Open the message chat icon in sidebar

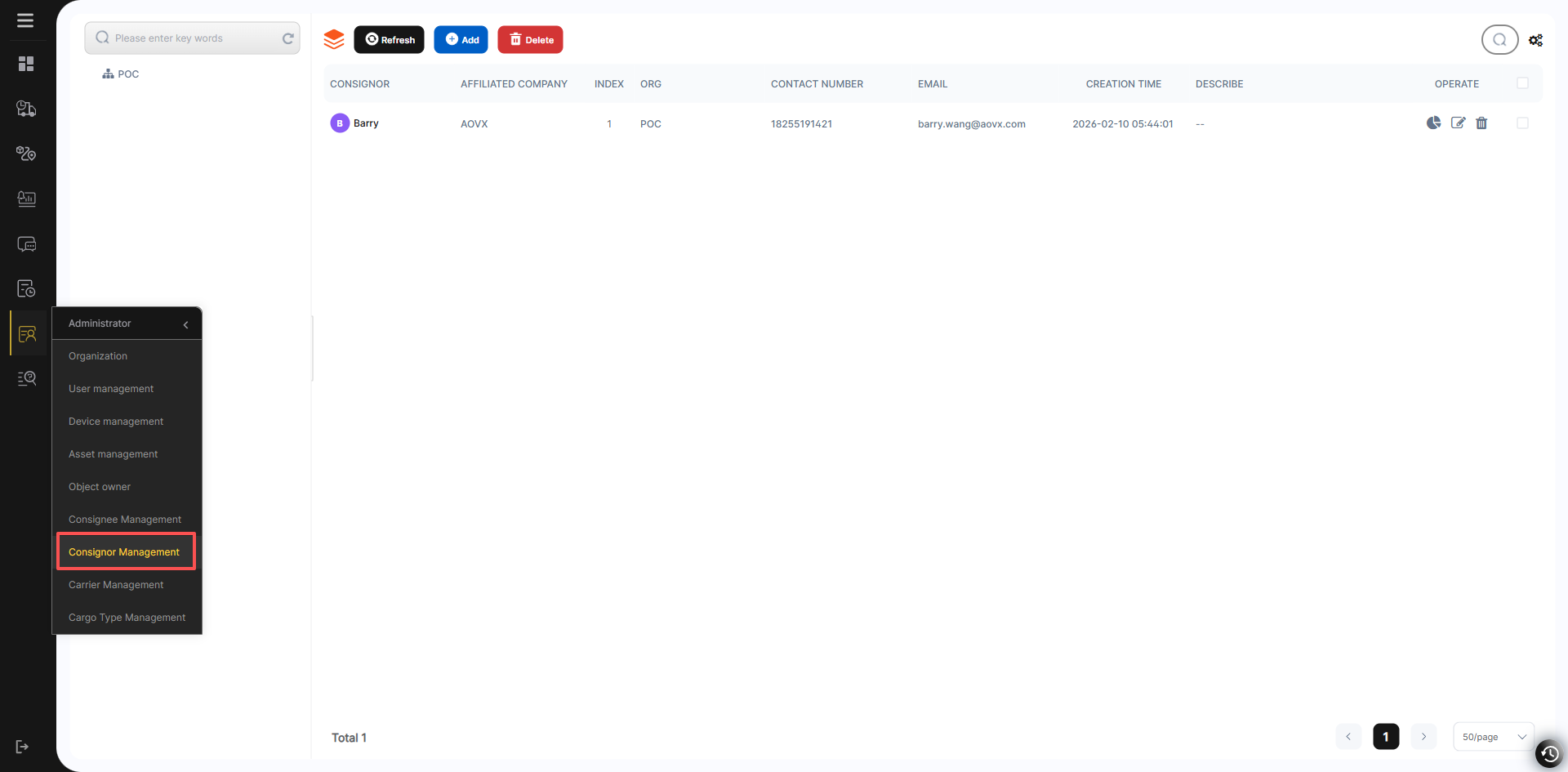pyautogui.click(x=26, y=243)
